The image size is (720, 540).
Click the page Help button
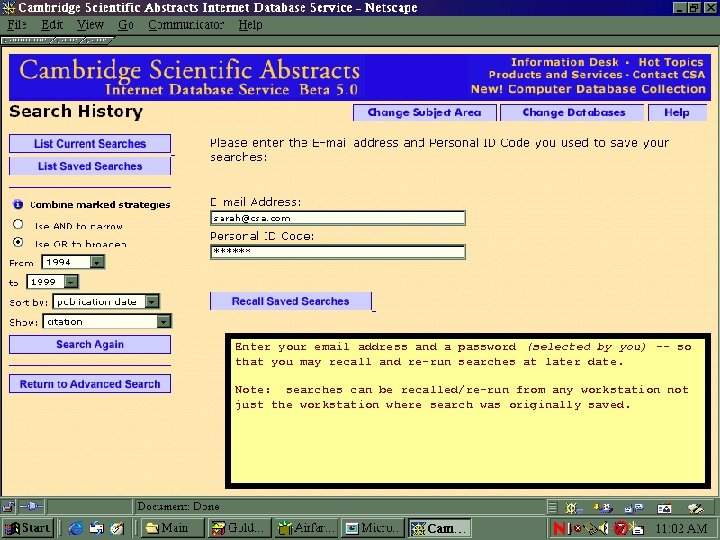point(677,112)
